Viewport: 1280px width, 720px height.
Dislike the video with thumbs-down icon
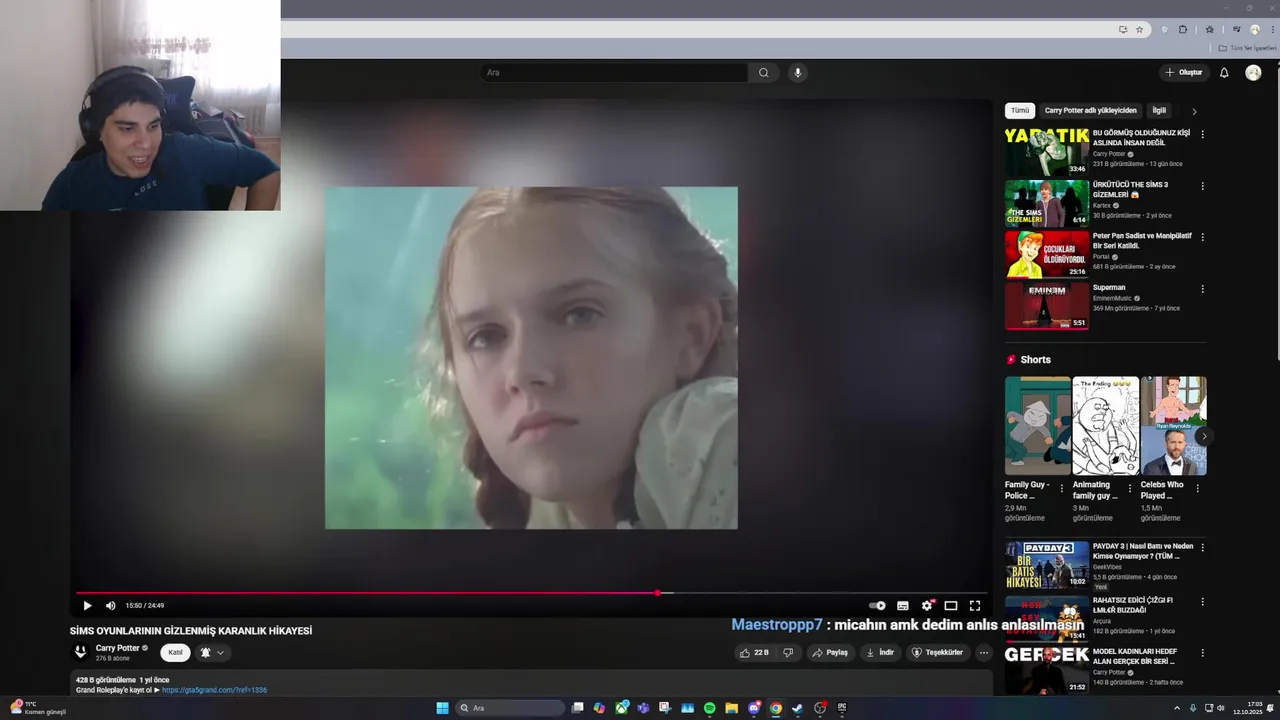pyautogui.click(x=788, y=653)
